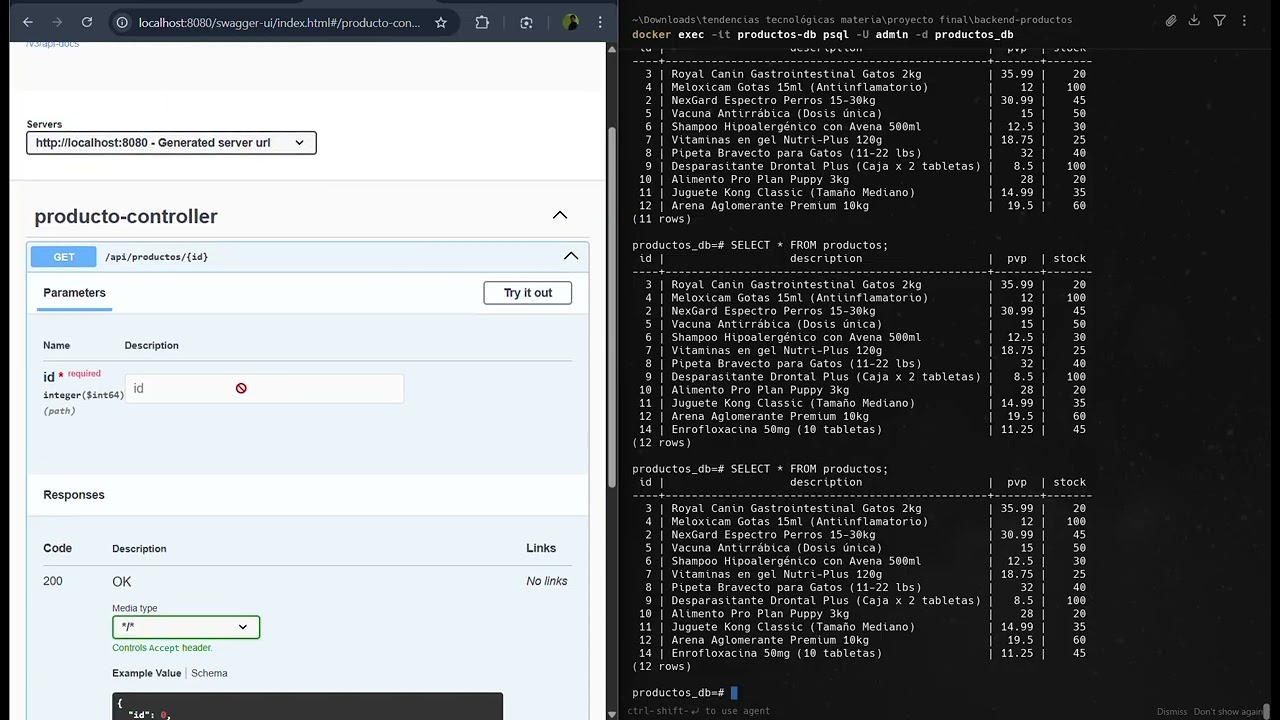Open the browser profile avatar
The image size is (1280, 720).
tap(571, 22)
